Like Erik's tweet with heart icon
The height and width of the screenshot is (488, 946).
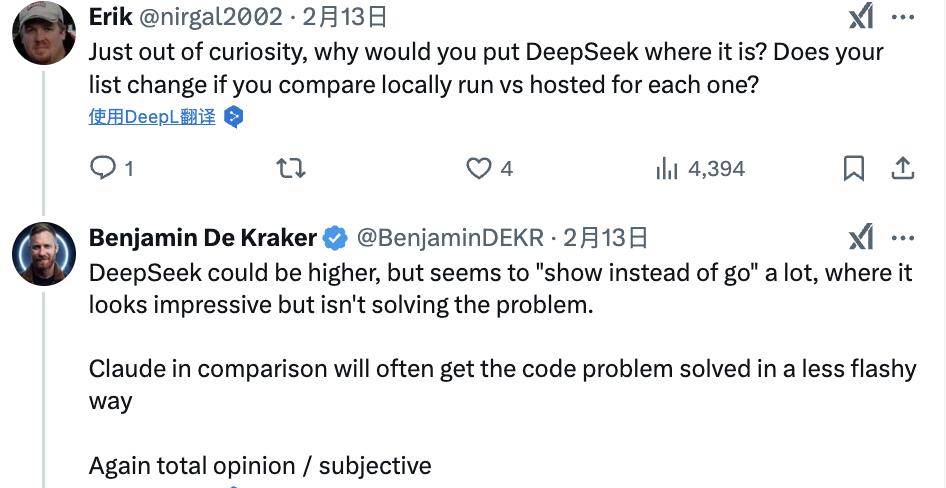coord(479,168)
